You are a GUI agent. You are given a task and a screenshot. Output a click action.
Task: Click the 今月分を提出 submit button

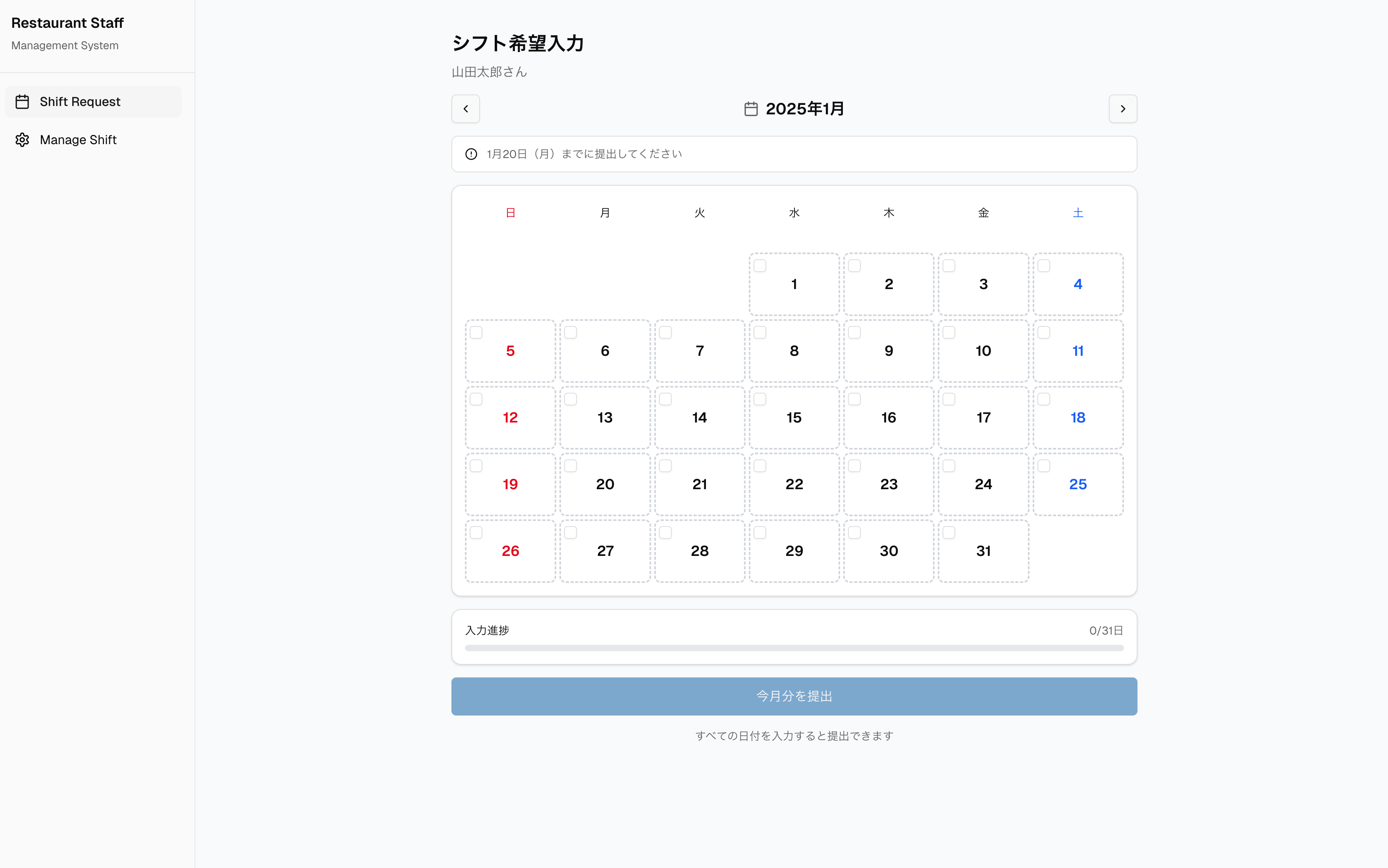pos(793,696)
